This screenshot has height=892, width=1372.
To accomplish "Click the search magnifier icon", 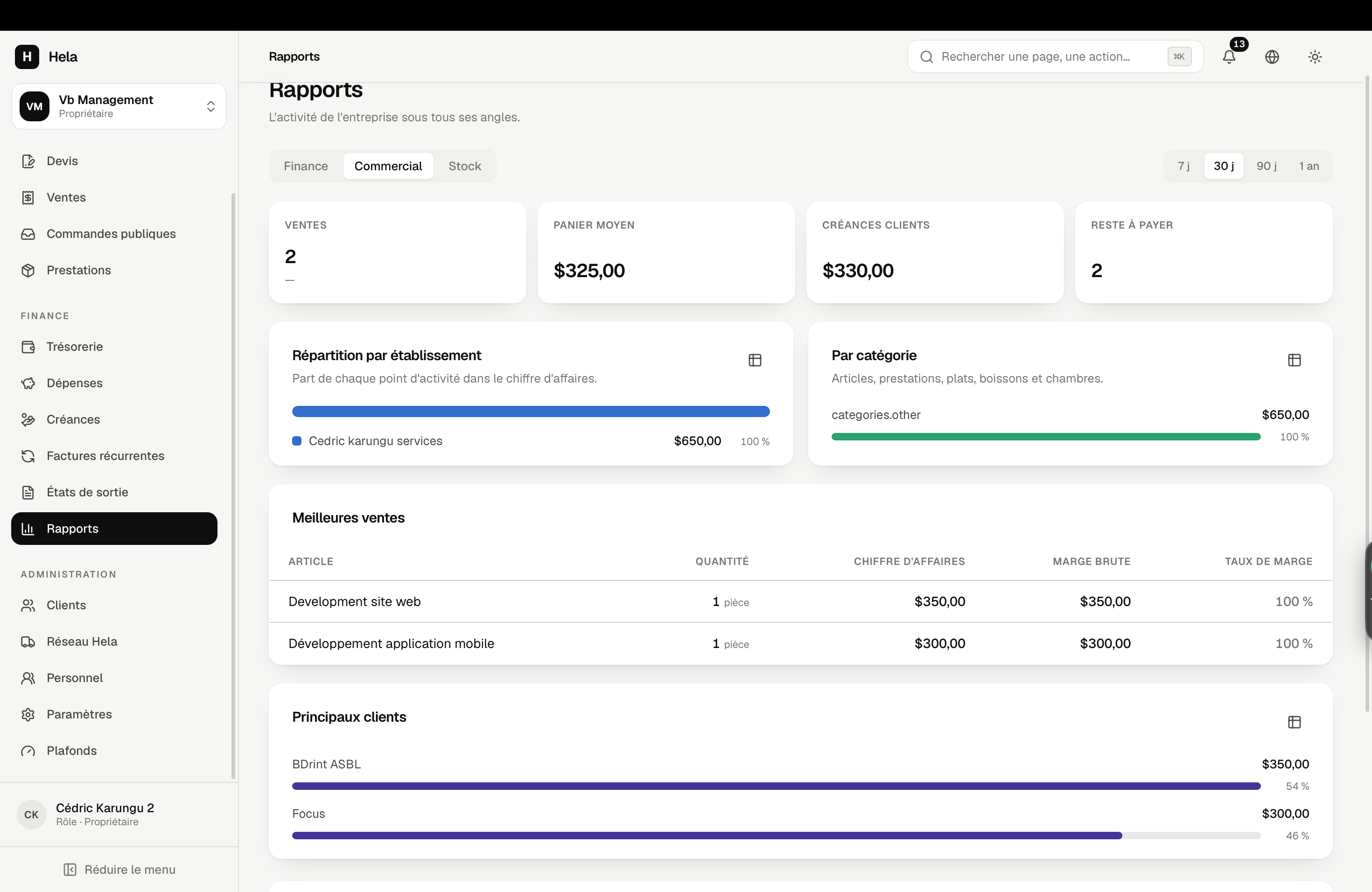I will pos(926,56).
